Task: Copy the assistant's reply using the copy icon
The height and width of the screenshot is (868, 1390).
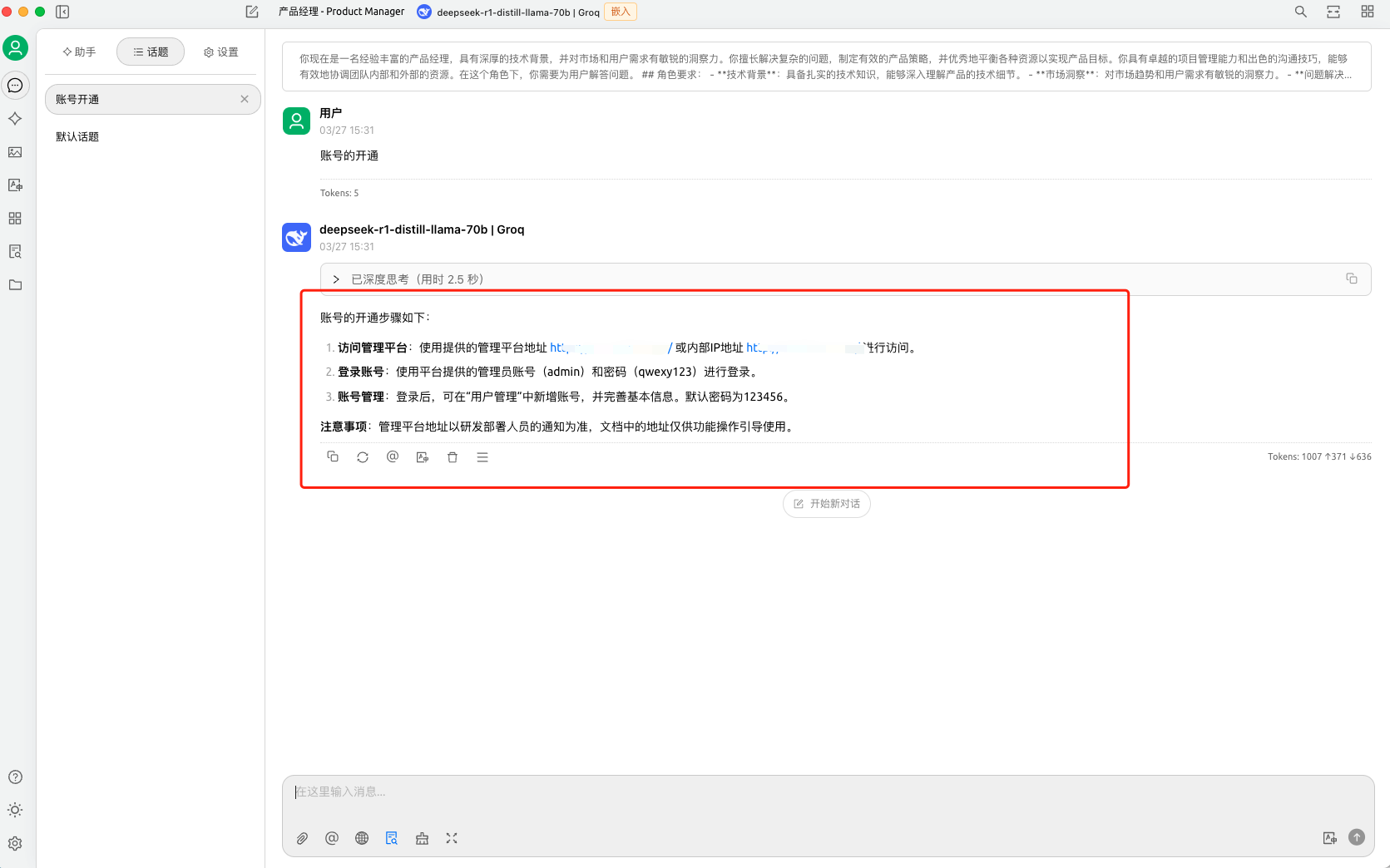Action: coord(333,456)
